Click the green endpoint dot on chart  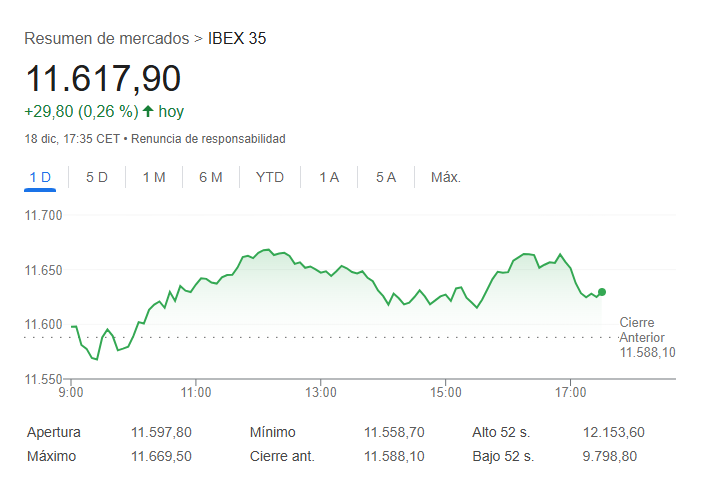pos(601,292)
